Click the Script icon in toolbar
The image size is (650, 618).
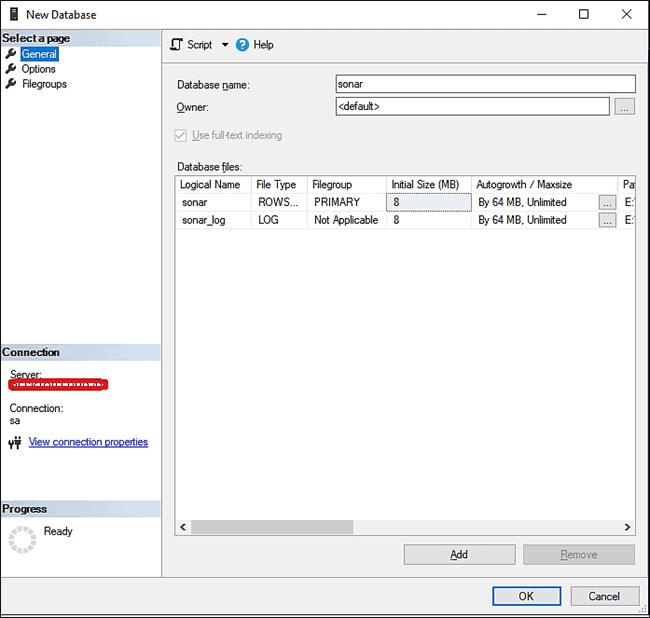click(x=176, y=44)
